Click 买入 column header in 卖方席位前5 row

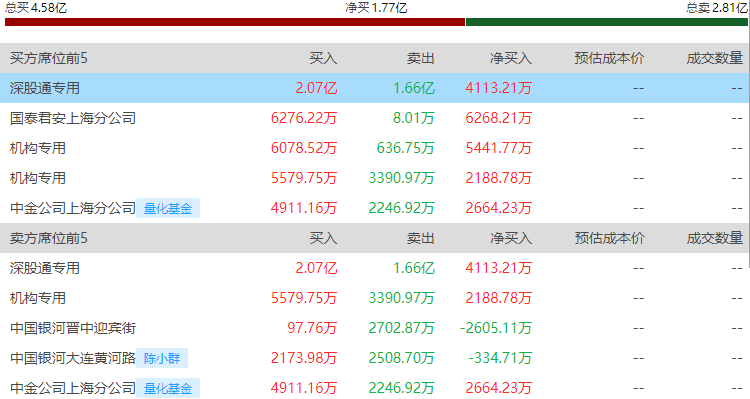(x=323, y=238)
